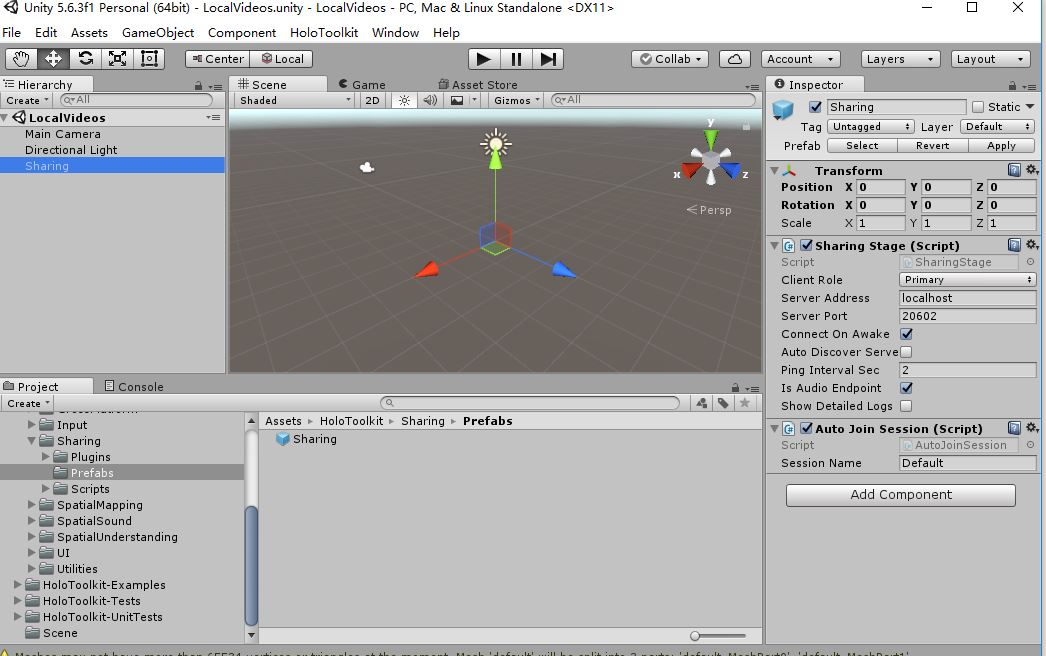Open the GameObject menu
This screenshot has width=1046, height=656.
[x=157, y=33]
